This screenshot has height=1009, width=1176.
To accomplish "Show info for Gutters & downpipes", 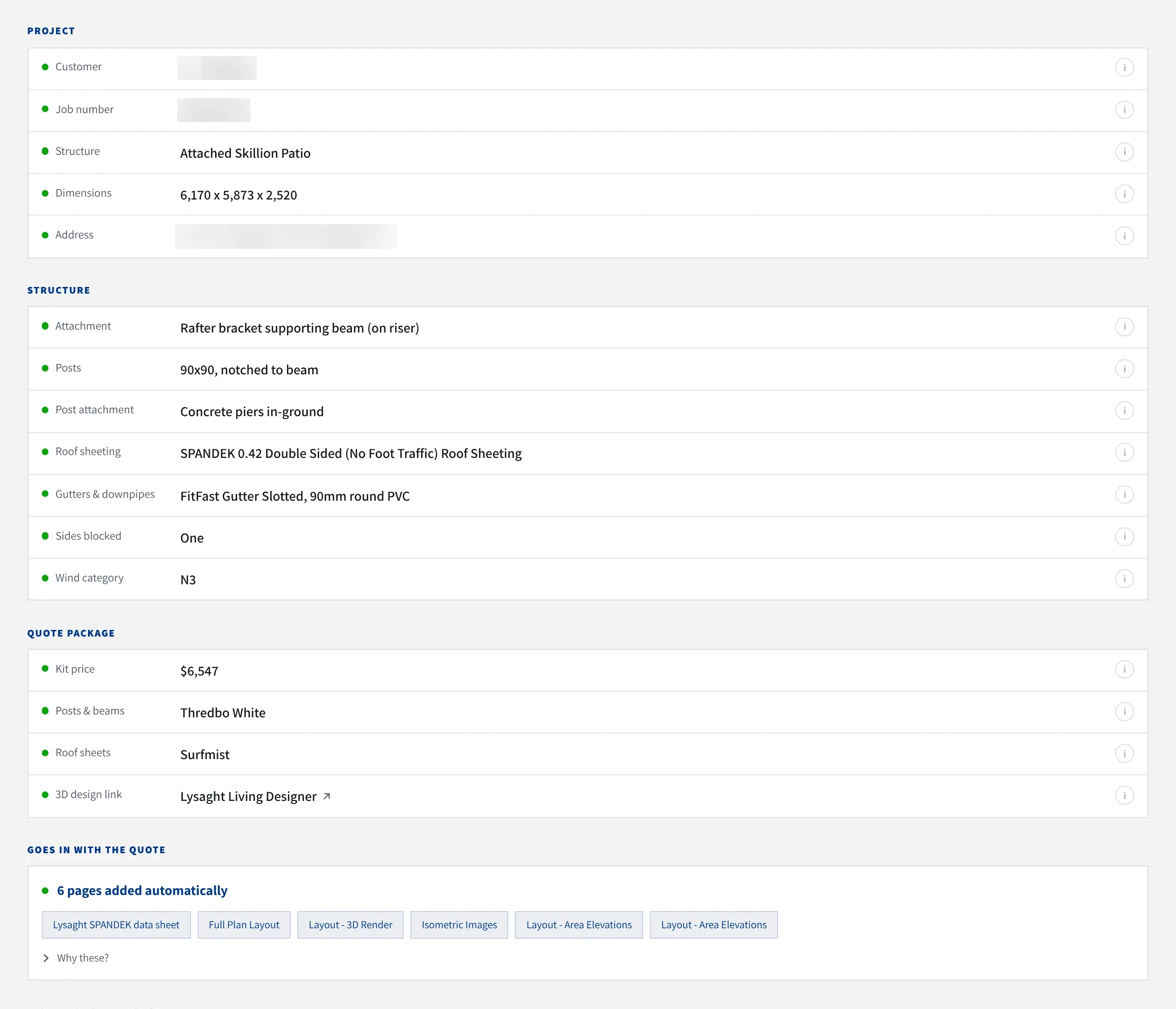I will tap(1124, 495).
